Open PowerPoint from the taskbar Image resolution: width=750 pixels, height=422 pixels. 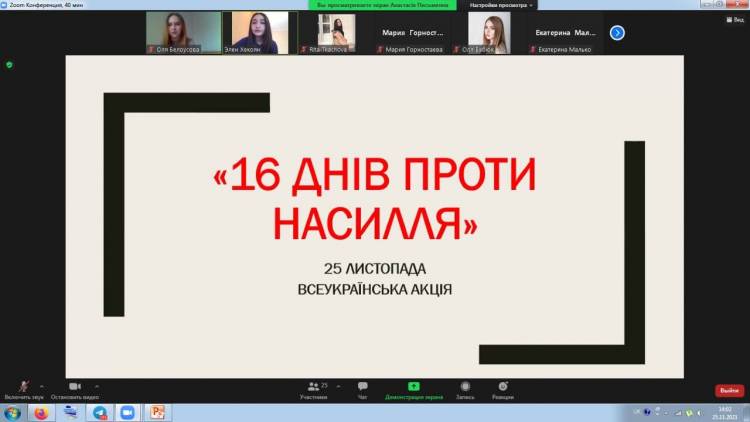tap(156, 412)
